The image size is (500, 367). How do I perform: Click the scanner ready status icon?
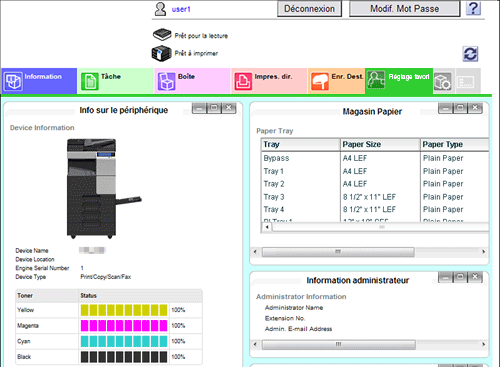point(162,34)
